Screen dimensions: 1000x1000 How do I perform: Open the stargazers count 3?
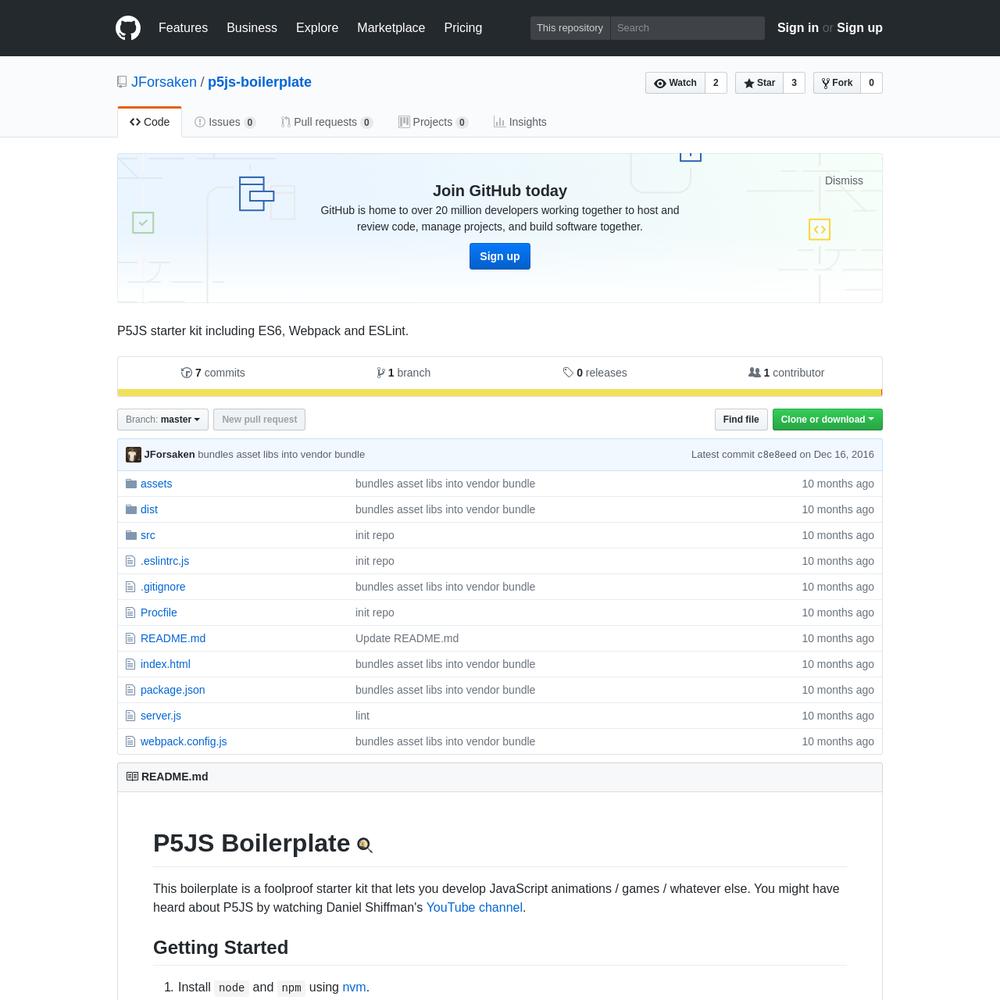(x=794, y=83)
